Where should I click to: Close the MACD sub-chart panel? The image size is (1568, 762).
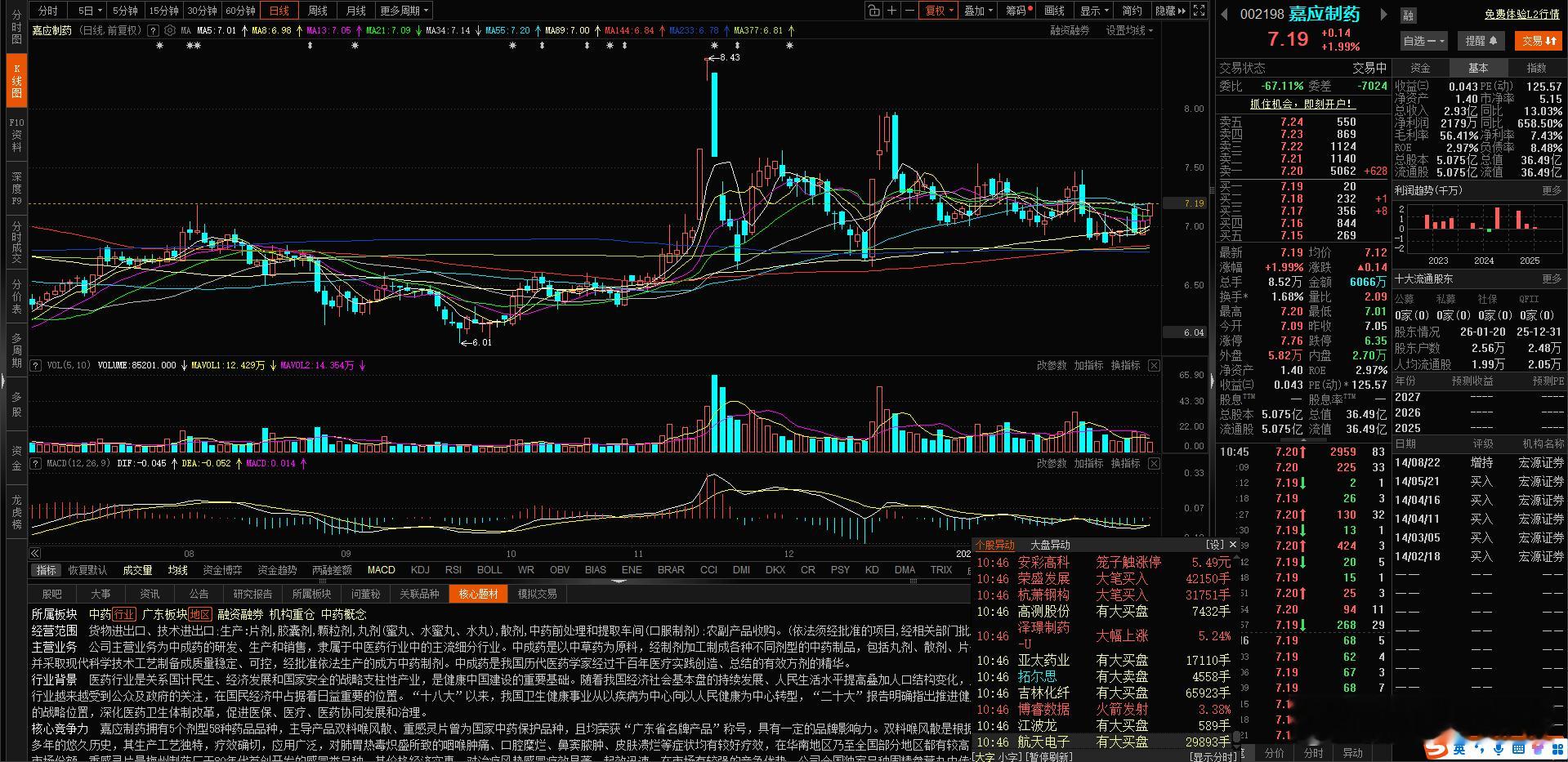(1154, 464)
